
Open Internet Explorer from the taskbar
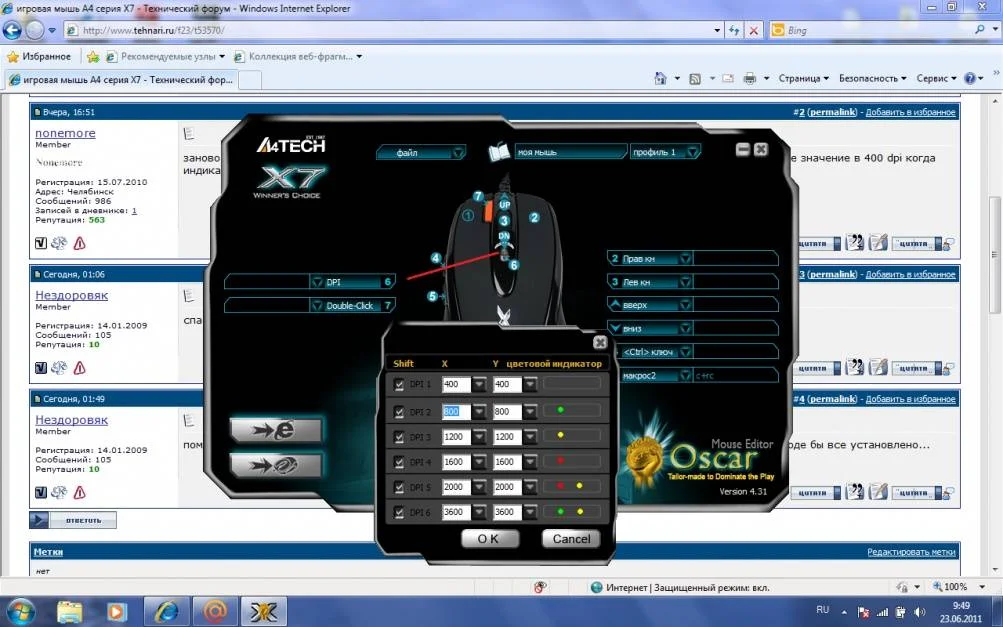(166, 612)
